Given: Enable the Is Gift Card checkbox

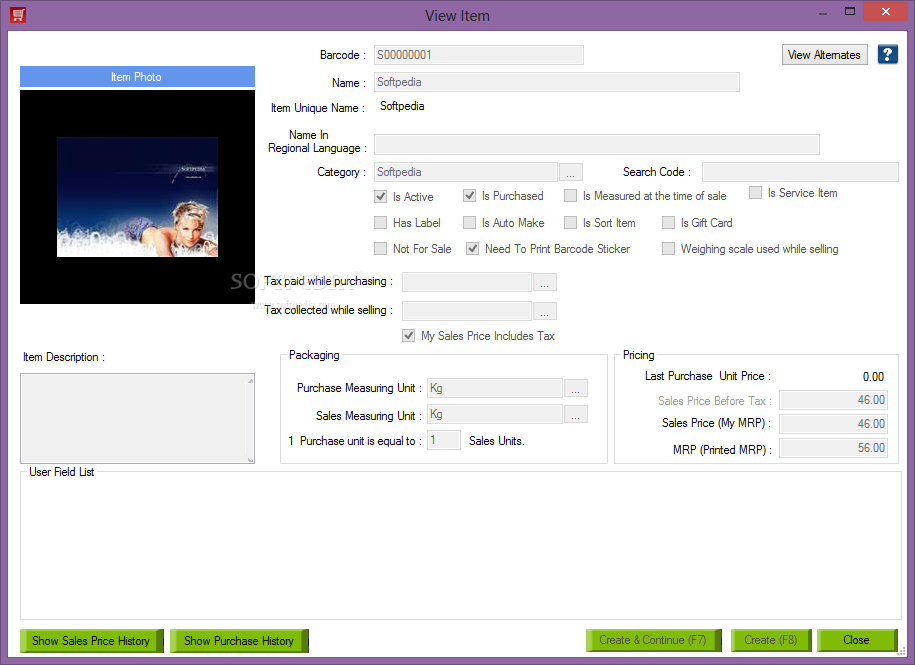Looking at the screenshot, I should pos(668,222).
